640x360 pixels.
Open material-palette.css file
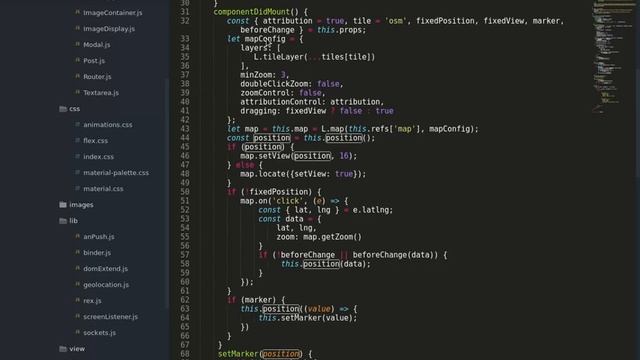pos(116,173)
